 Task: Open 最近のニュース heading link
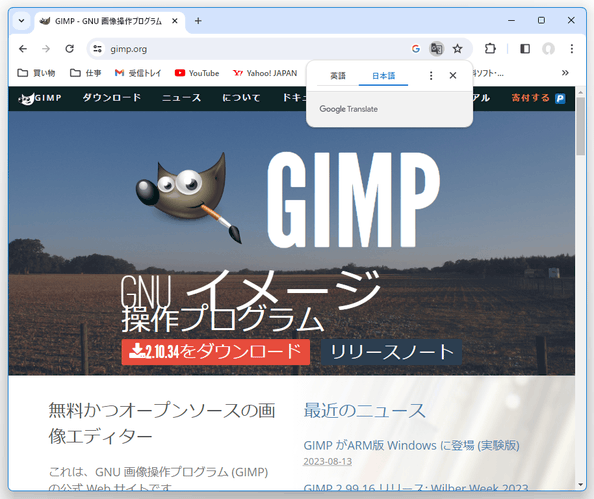point(364,411)
